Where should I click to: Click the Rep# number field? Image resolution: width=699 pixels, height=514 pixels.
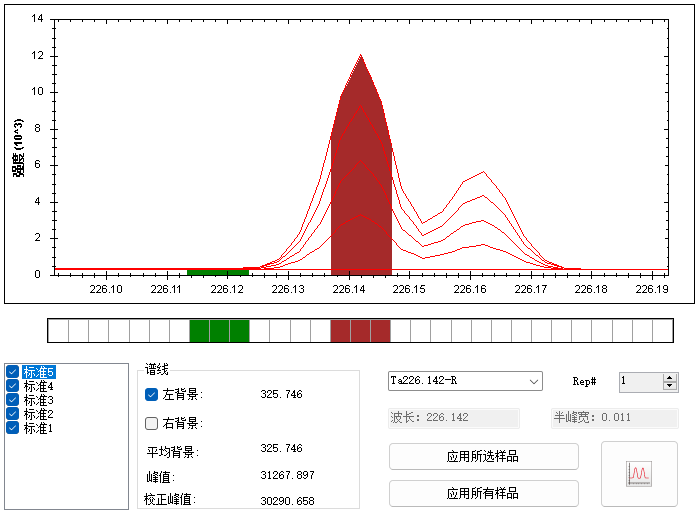pos(641,382)
